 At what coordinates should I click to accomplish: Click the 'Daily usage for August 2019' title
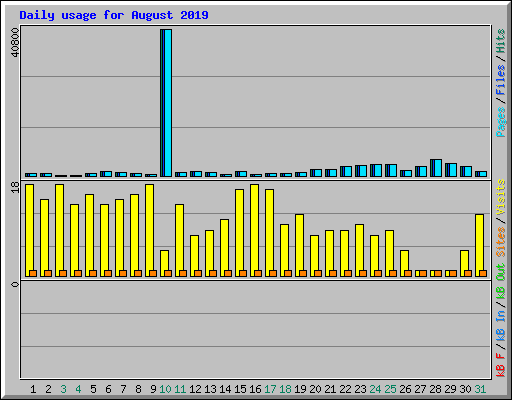coord(114,15)
